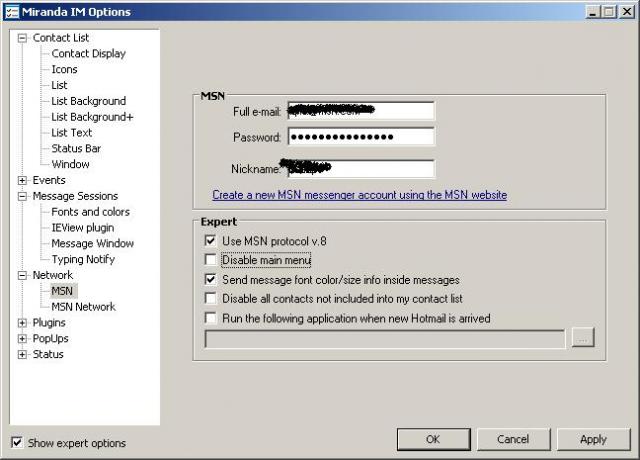Open the List Background+ page
The width and height of the screenshot is (640, 460).
pyautogui.click(x=92, y=117)
